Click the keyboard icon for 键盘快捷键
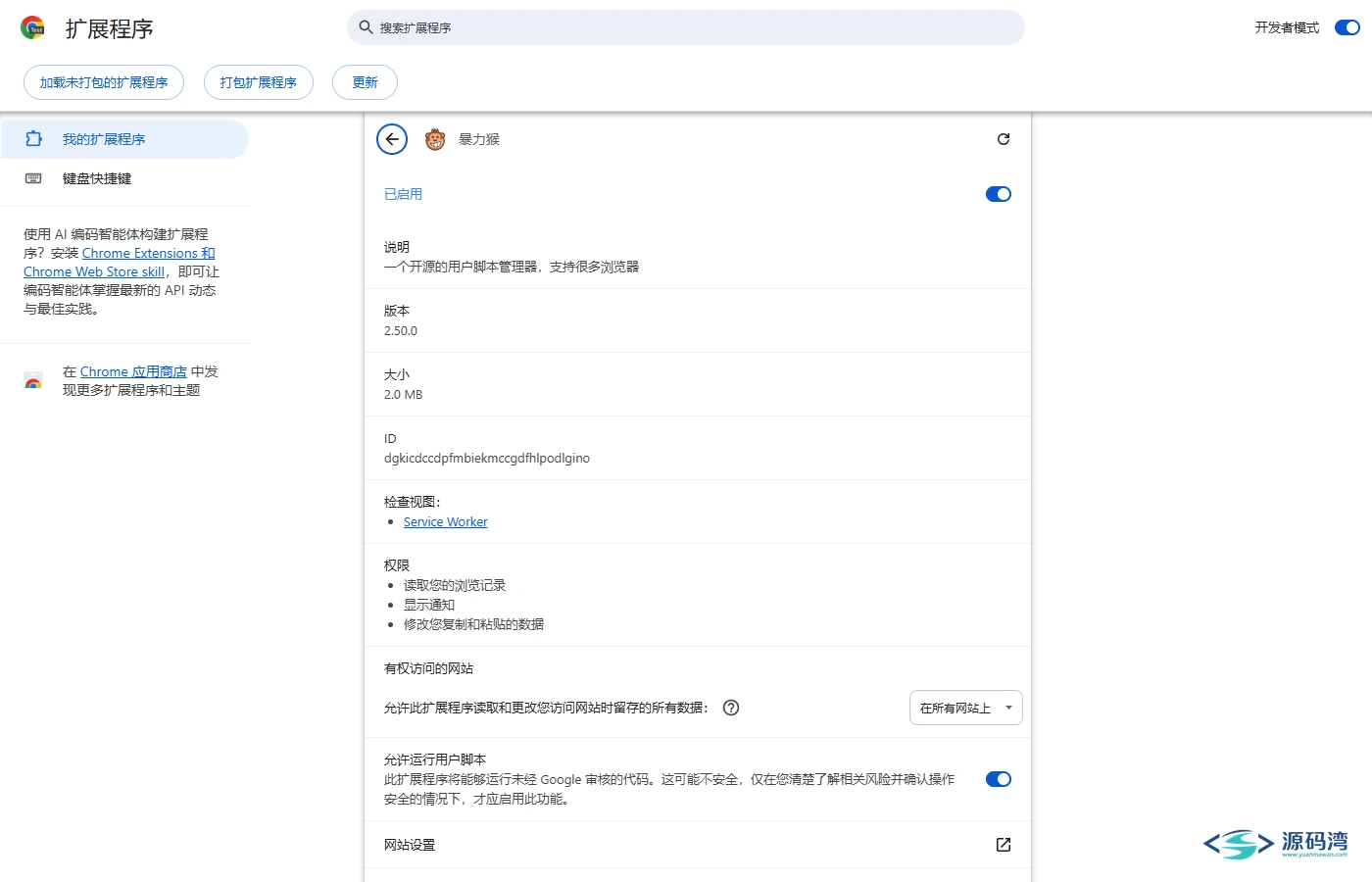1372x882 pixels. click(33, 178)
